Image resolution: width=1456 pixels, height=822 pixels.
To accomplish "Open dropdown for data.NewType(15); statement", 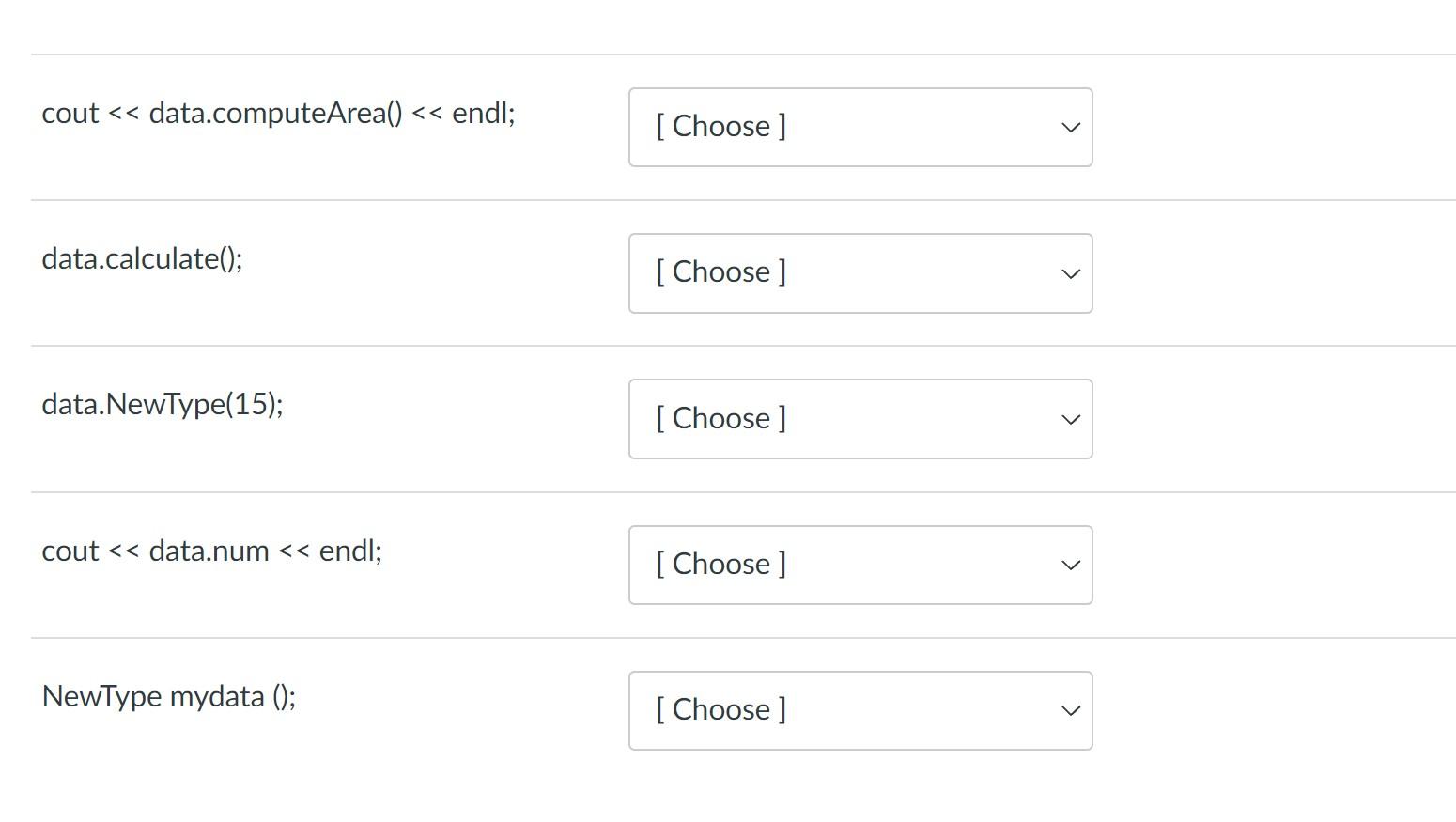I will click(x=860, y=419).
